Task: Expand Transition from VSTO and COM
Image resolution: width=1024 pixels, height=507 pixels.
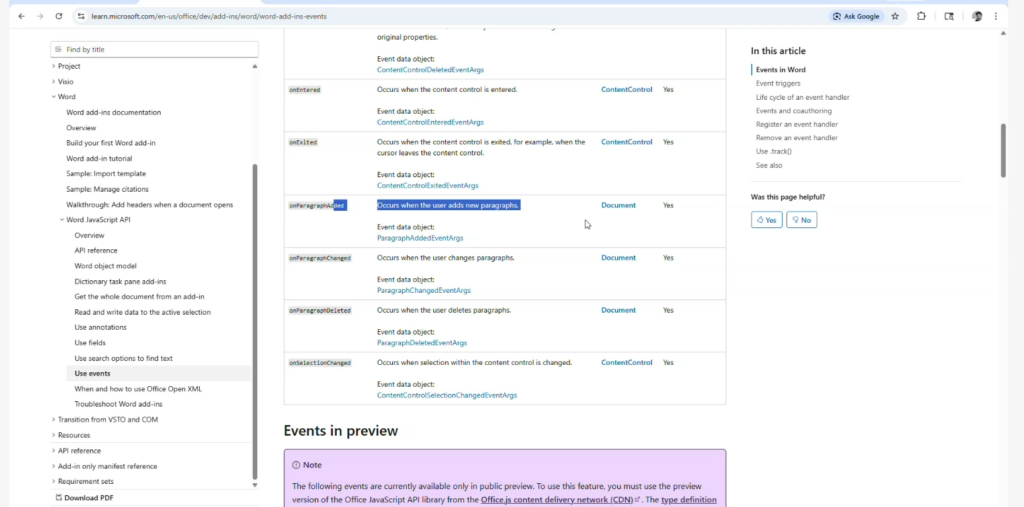Action: click(x=54, y=420)
